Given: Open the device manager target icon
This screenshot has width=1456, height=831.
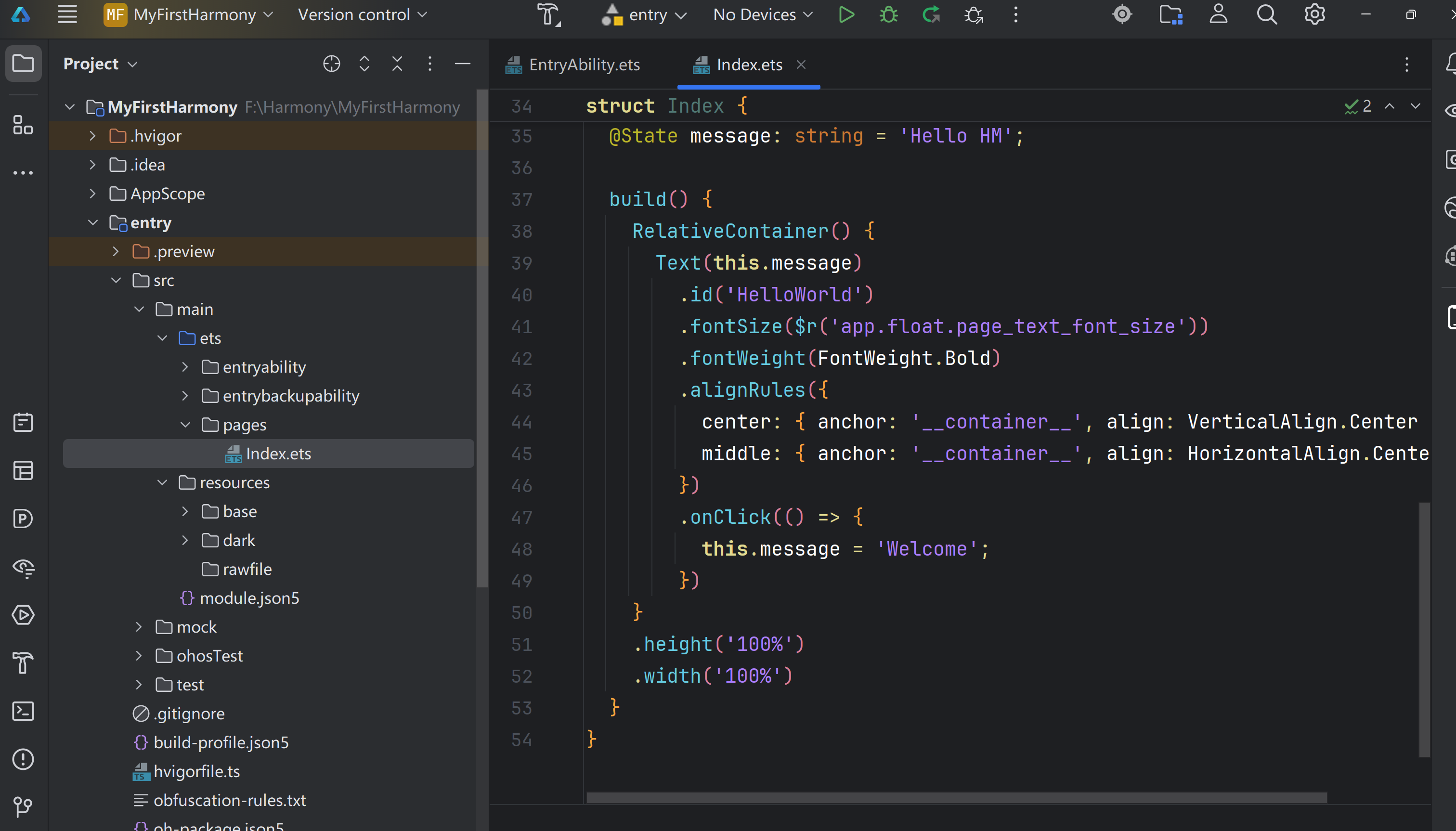Looking at the screenshot, I should click(x=1122, y=14).
